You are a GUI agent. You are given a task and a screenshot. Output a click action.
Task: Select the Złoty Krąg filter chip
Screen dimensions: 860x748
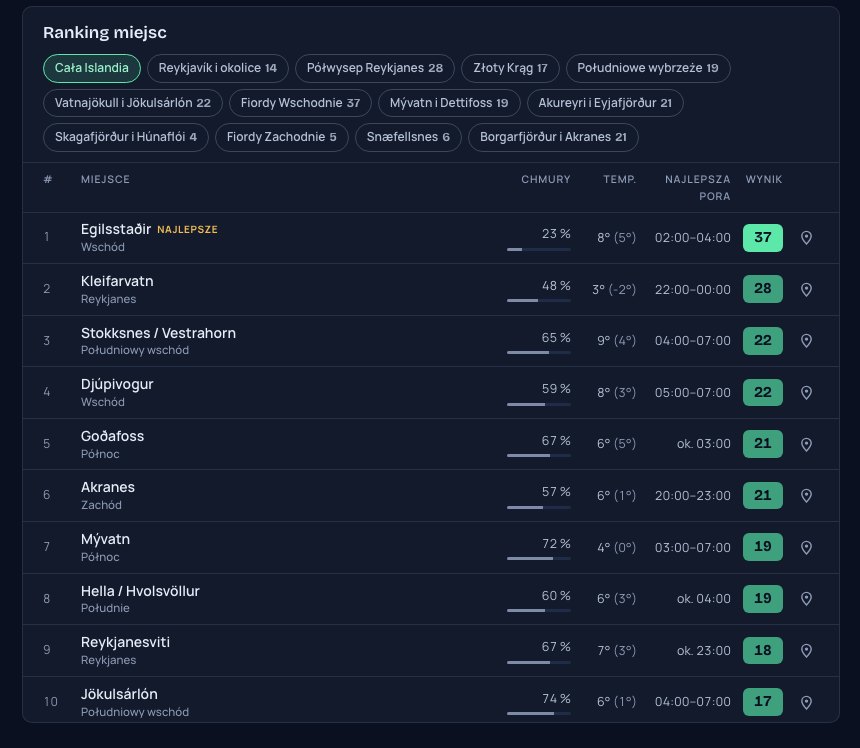pos(510,68)
